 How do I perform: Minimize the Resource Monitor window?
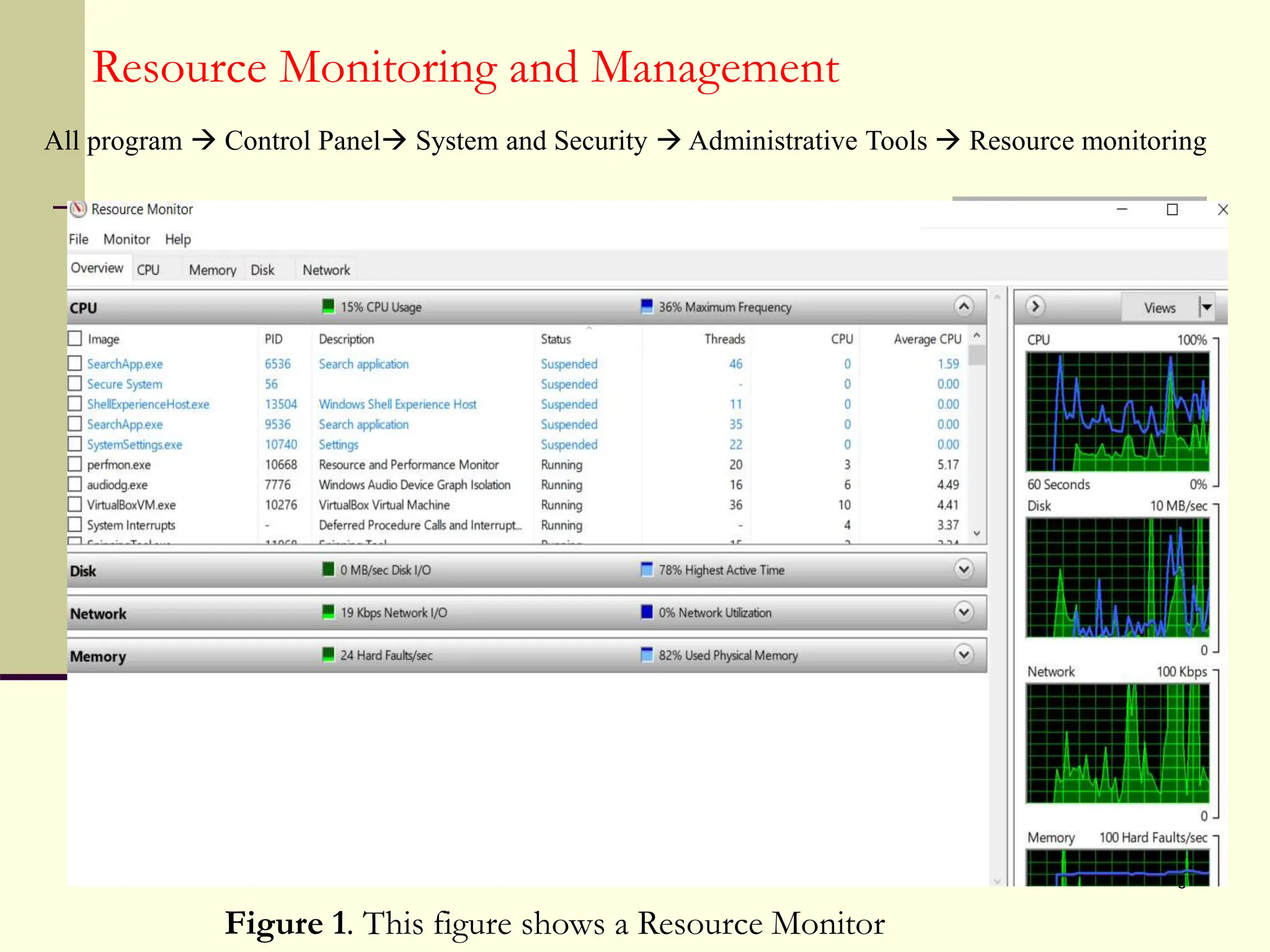(x=1122, y=209)
